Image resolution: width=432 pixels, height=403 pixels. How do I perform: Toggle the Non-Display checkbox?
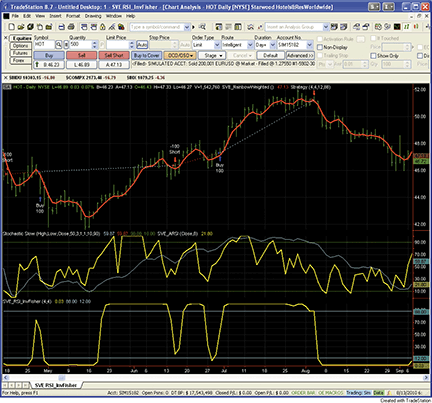[x=320, y=47]
